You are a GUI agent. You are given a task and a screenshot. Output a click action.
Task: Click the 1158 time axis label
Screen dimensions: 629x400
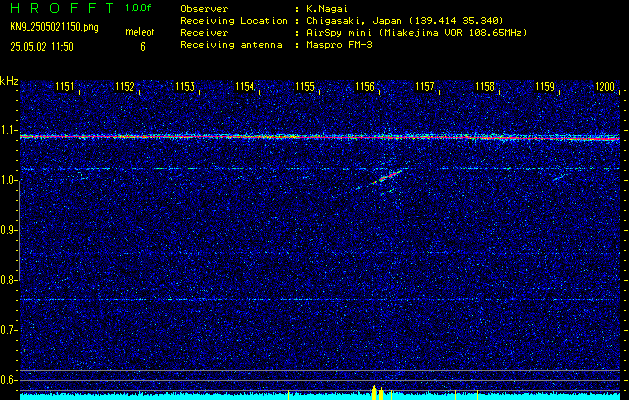(x=485, y=86)
